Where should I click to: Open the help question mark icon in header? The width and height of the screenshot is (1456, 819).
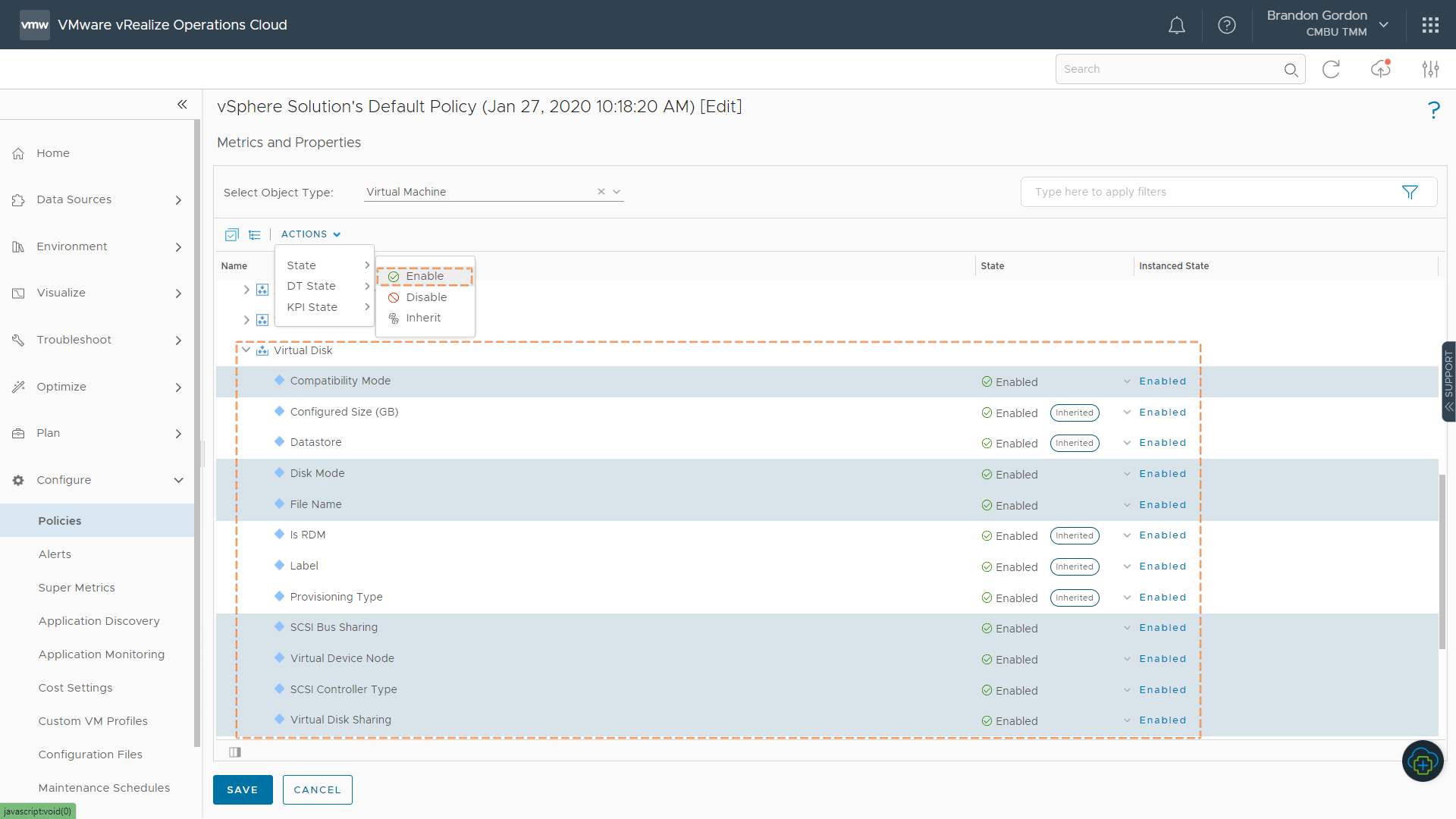pyautogui.click(x=1226, y=25)
